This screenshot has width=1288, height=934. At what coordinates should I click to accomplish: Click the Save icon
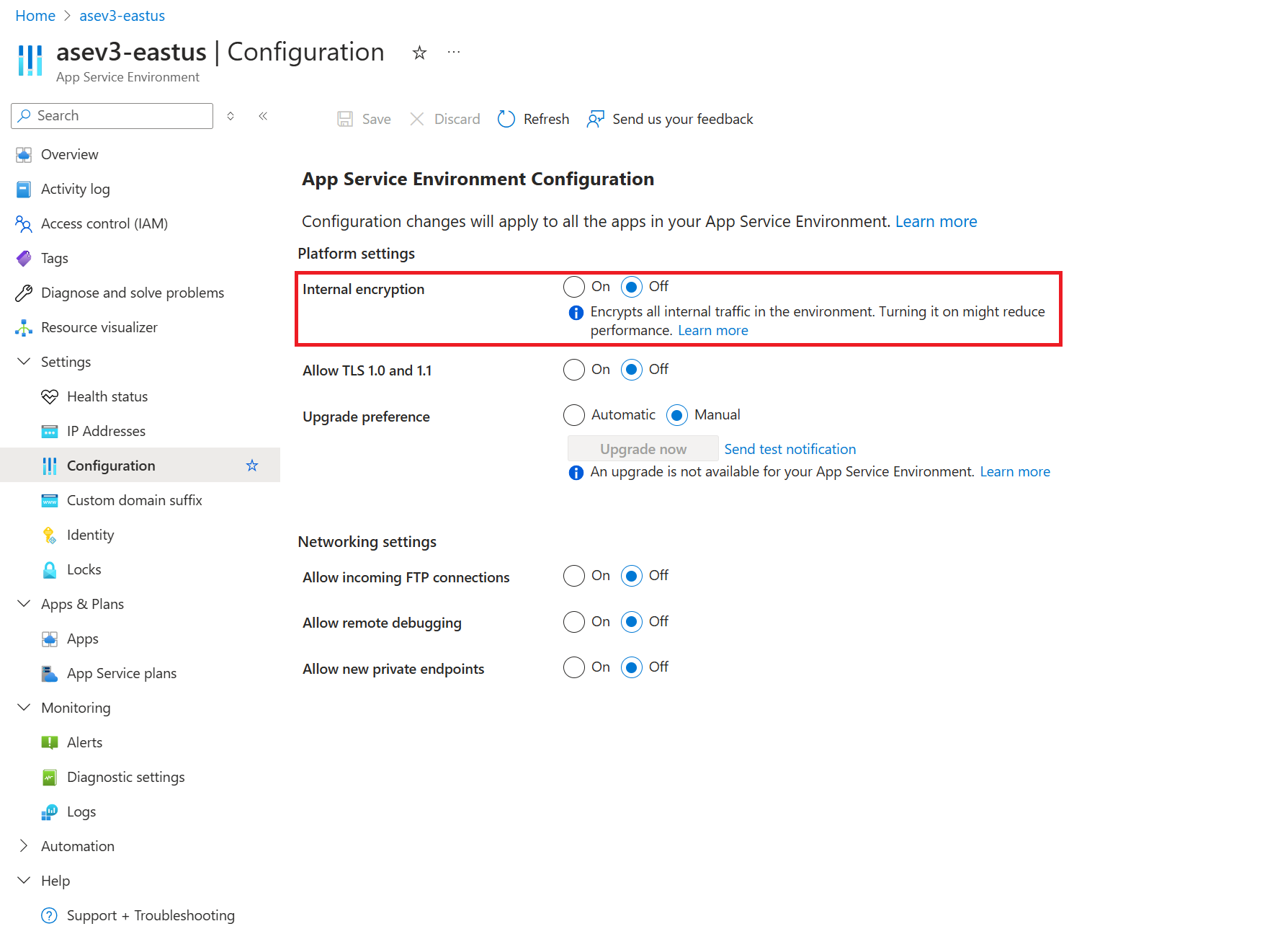pos(346,119)
